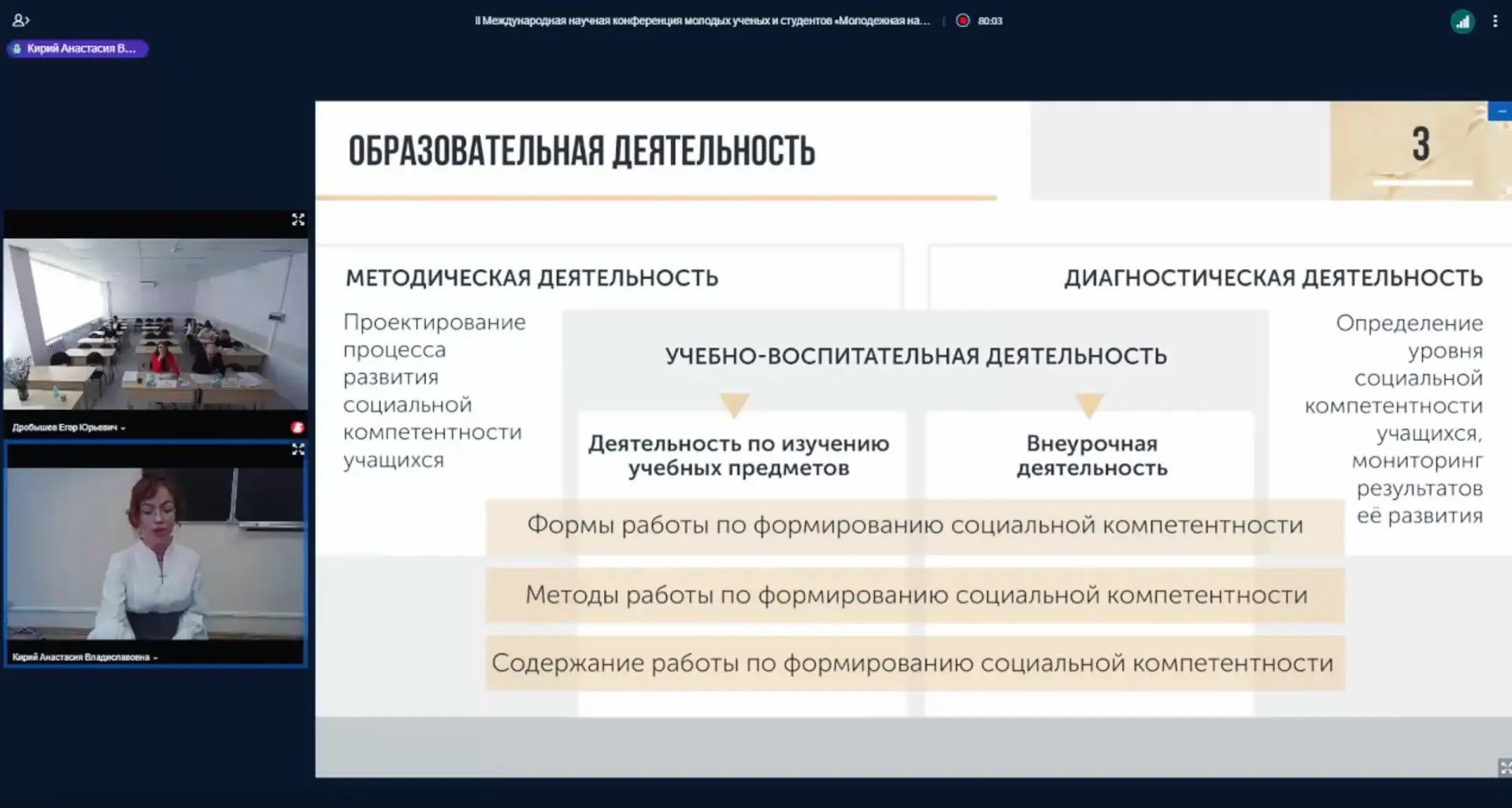The width and height of the screenshot is (1512, 808).
Task: Click the slide heading ОБРАЗОВАТЕЛЬНАЯ ДЕЯТЕЛЬНОСТЬ
Action: pyautogui.click(x=581, y=150)
